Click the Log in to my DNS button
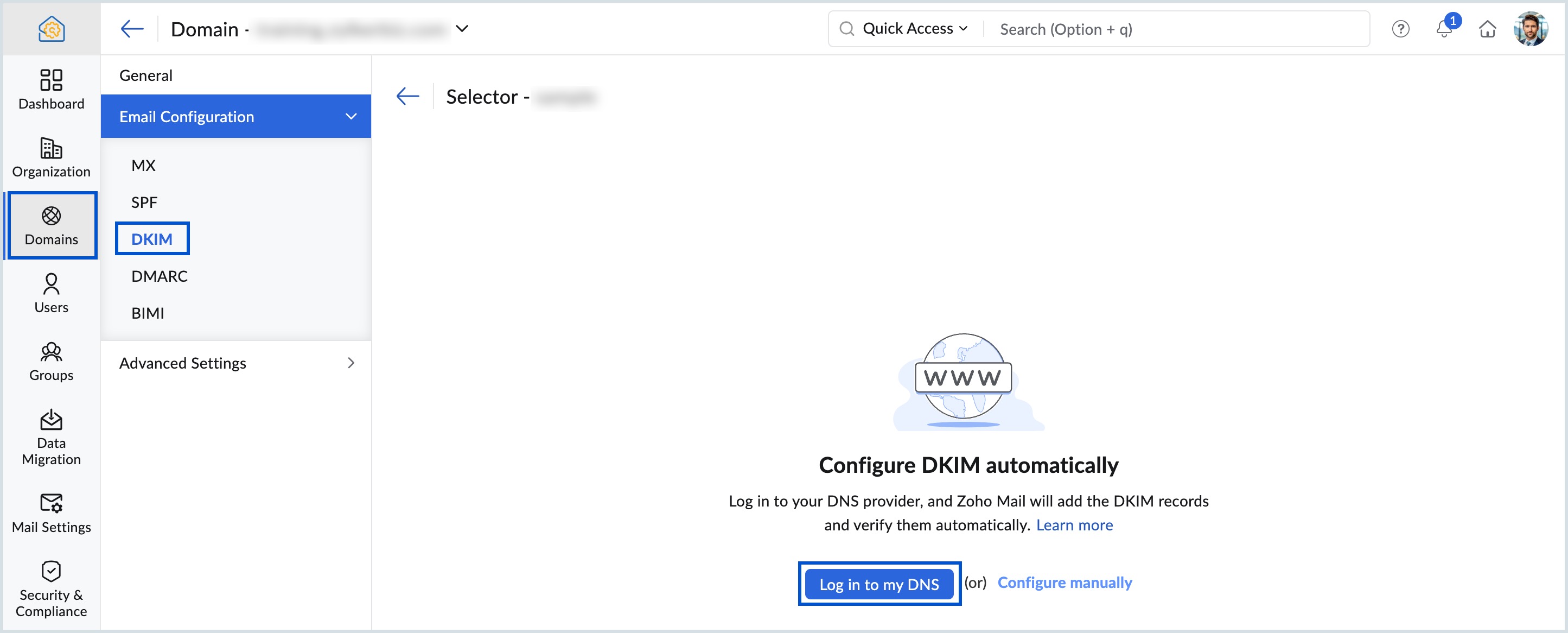Screen dimensions: 1568x633 (x=879, y=584)
